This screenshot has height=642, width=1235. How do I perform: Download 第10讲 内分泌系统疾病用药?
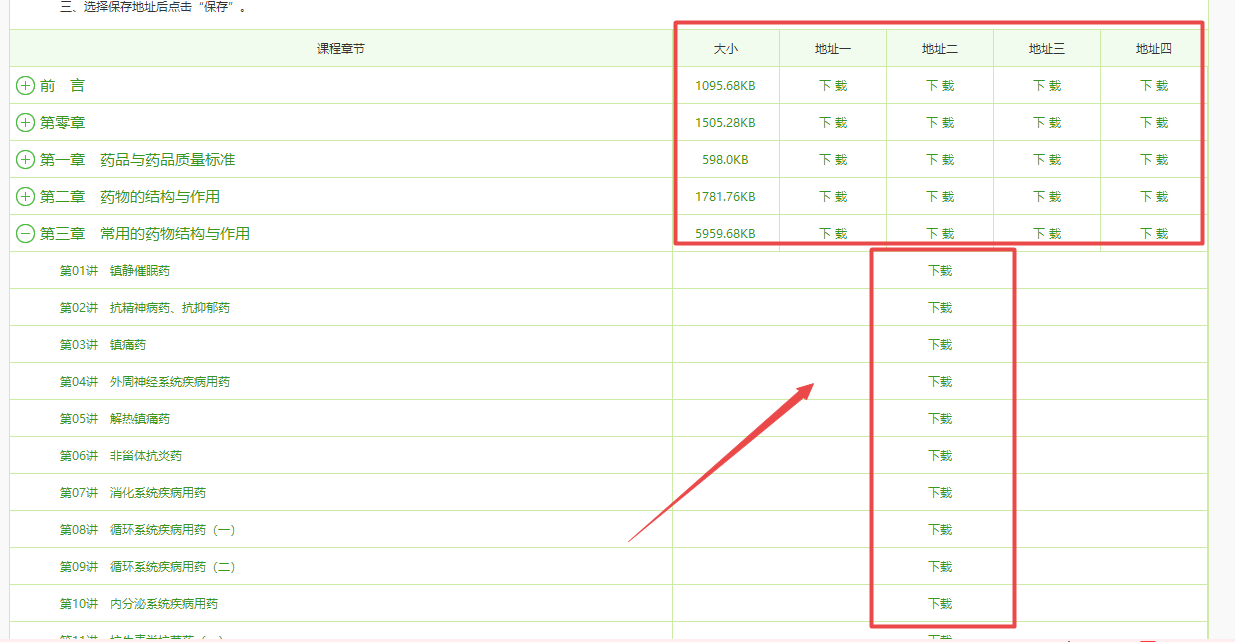tap(940, 604)
